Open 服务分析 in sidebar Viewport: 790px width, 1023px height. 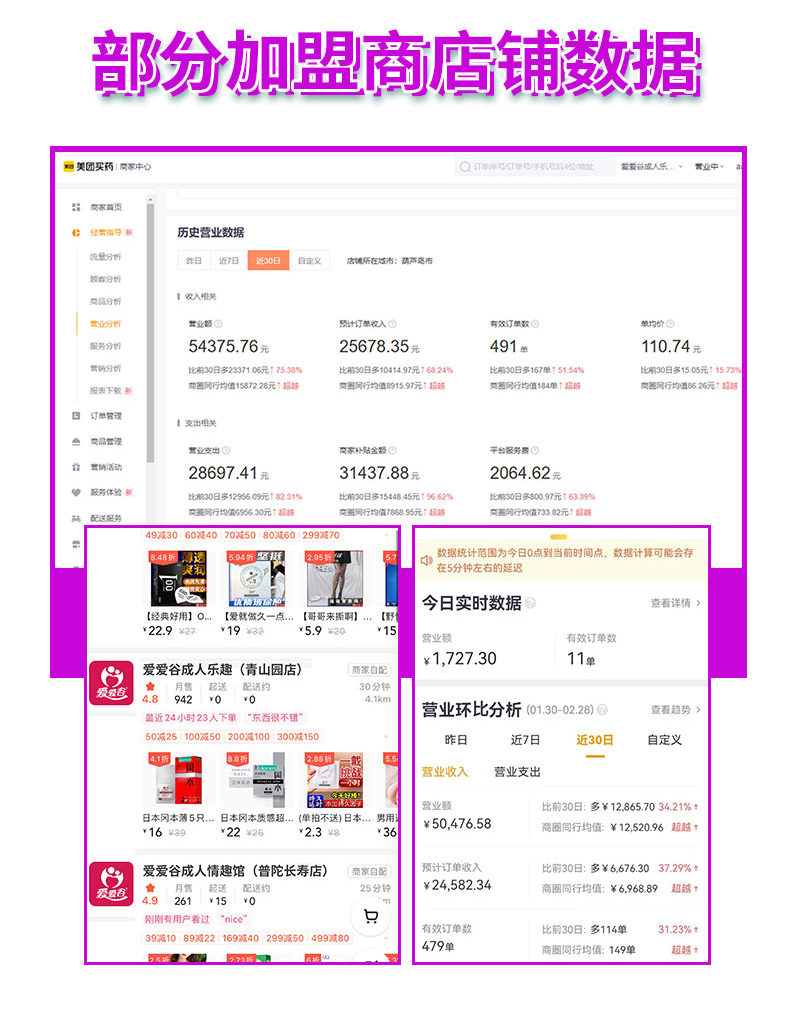click(x=106, y=346)
